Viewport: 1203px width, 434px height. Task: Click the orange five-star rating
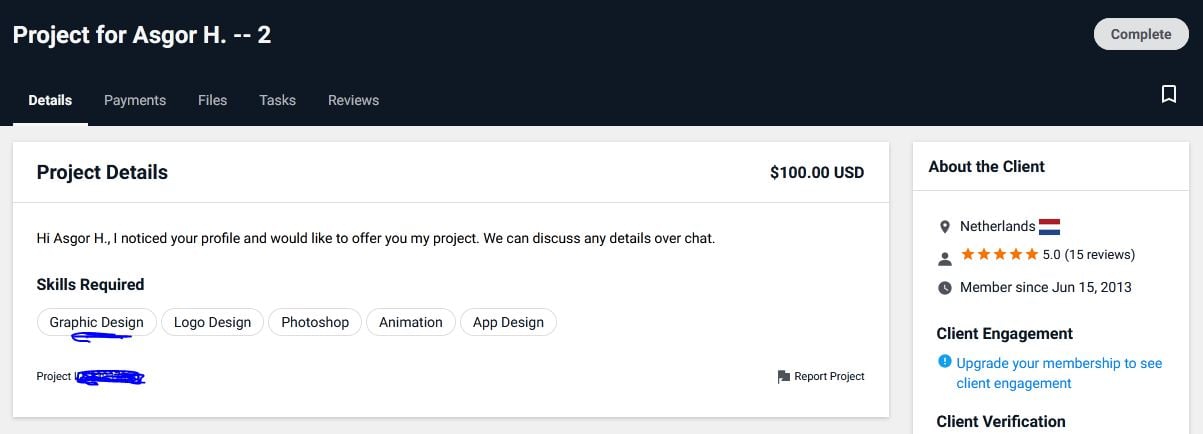tap(999, 255)
